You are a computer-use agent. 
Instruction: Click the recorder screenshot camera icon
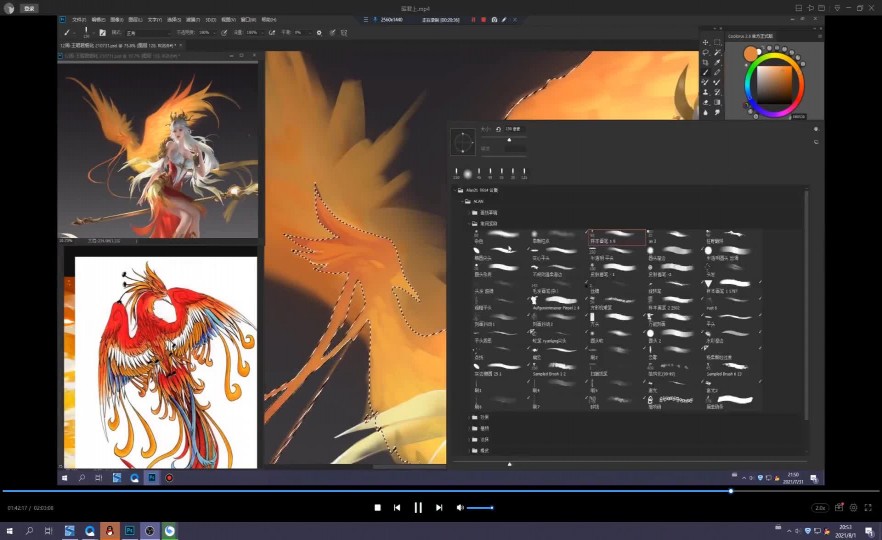click(x=494, y=20)
